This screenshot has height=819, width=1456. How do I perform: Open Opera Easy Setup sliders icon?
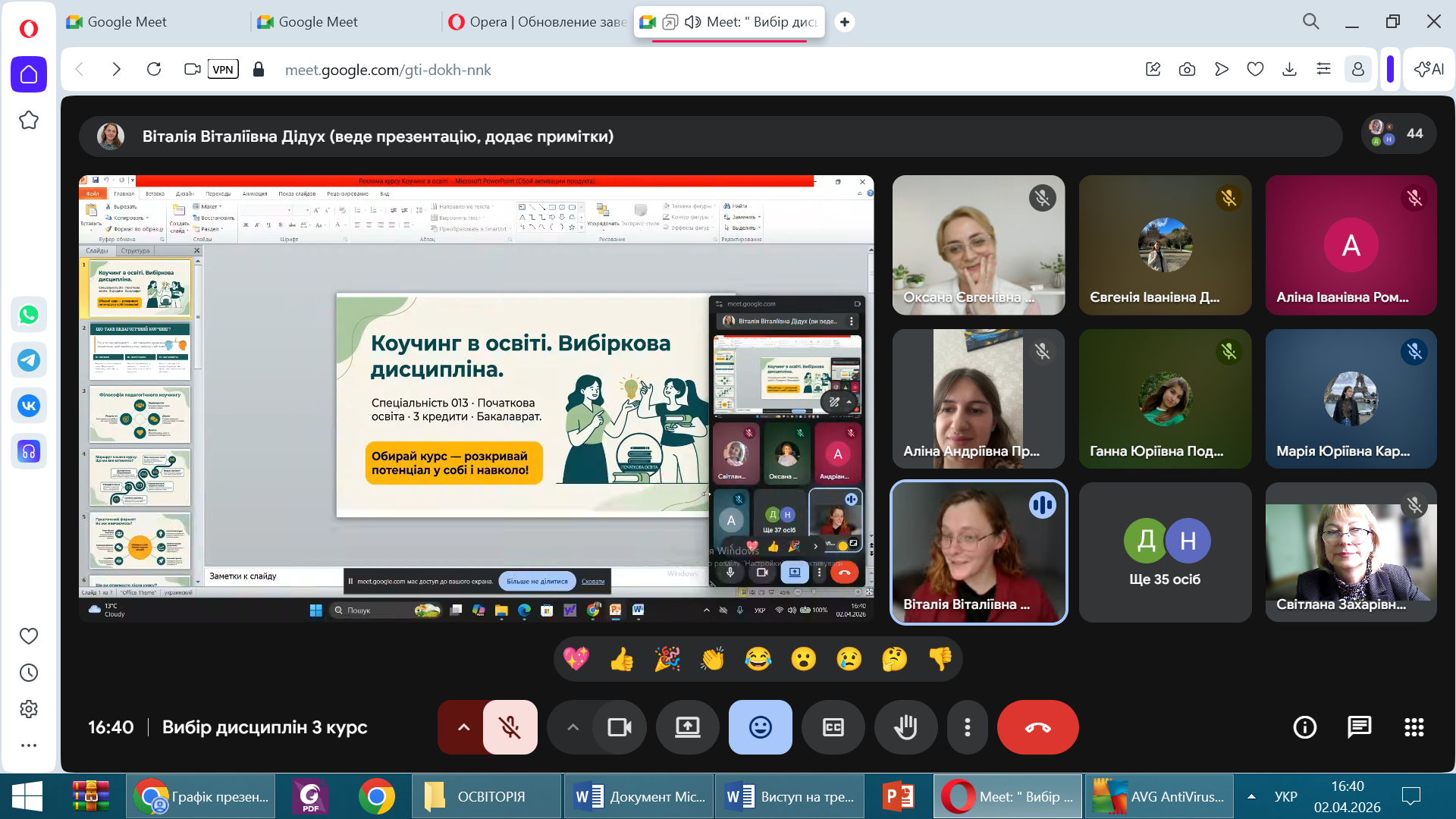click(x=1323, y=70)
